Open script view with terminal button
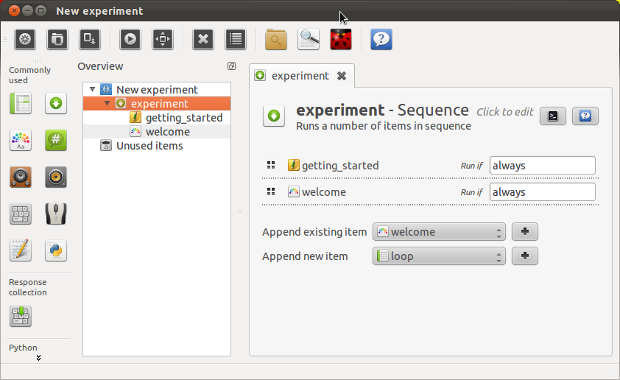Screen dimensions: 620x380 click(x=553, y=116)
